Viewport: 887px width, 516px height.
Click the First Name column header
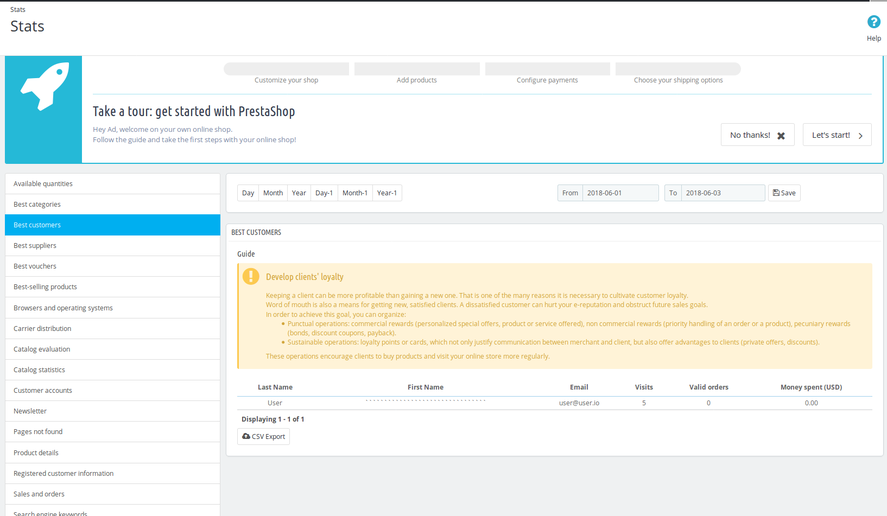pos(425,388)
